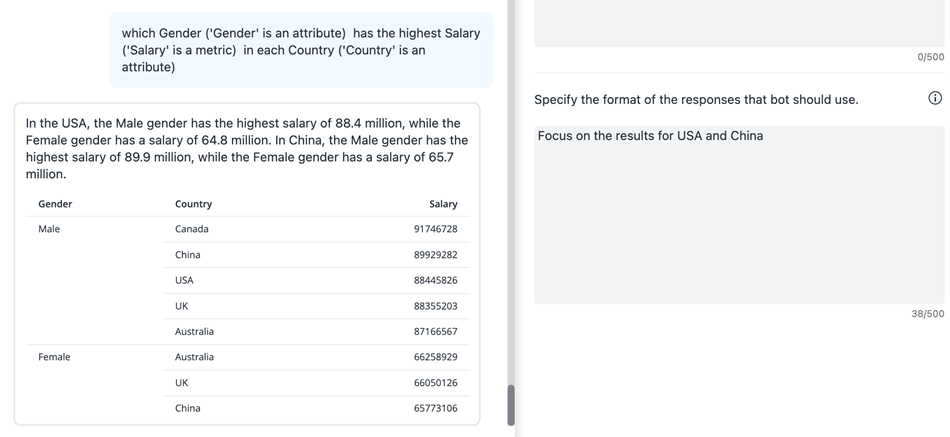
Task: Click the salary value 89929282
Action: coord(435,255)
